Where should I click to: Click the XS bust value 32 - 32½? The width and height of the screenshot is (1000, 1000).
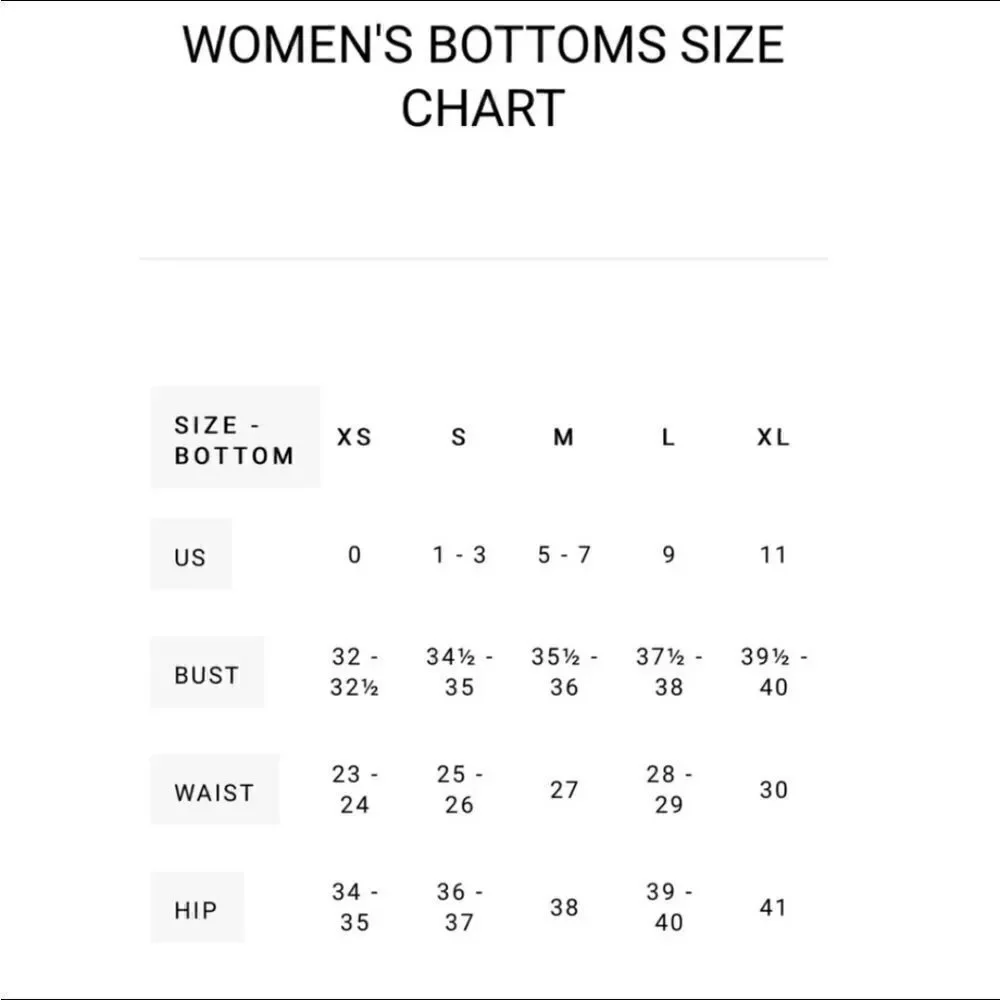coord(355,672)
